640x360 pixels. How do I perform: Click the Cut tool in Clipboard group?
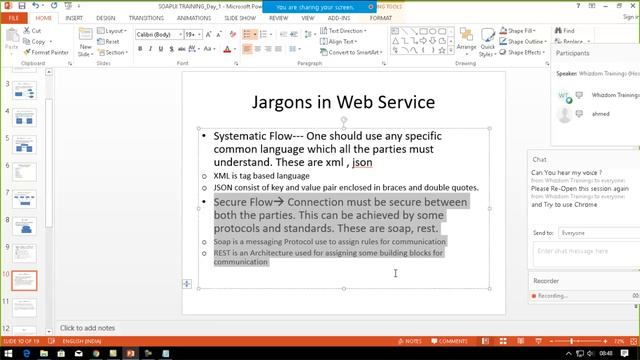(32, 31)
